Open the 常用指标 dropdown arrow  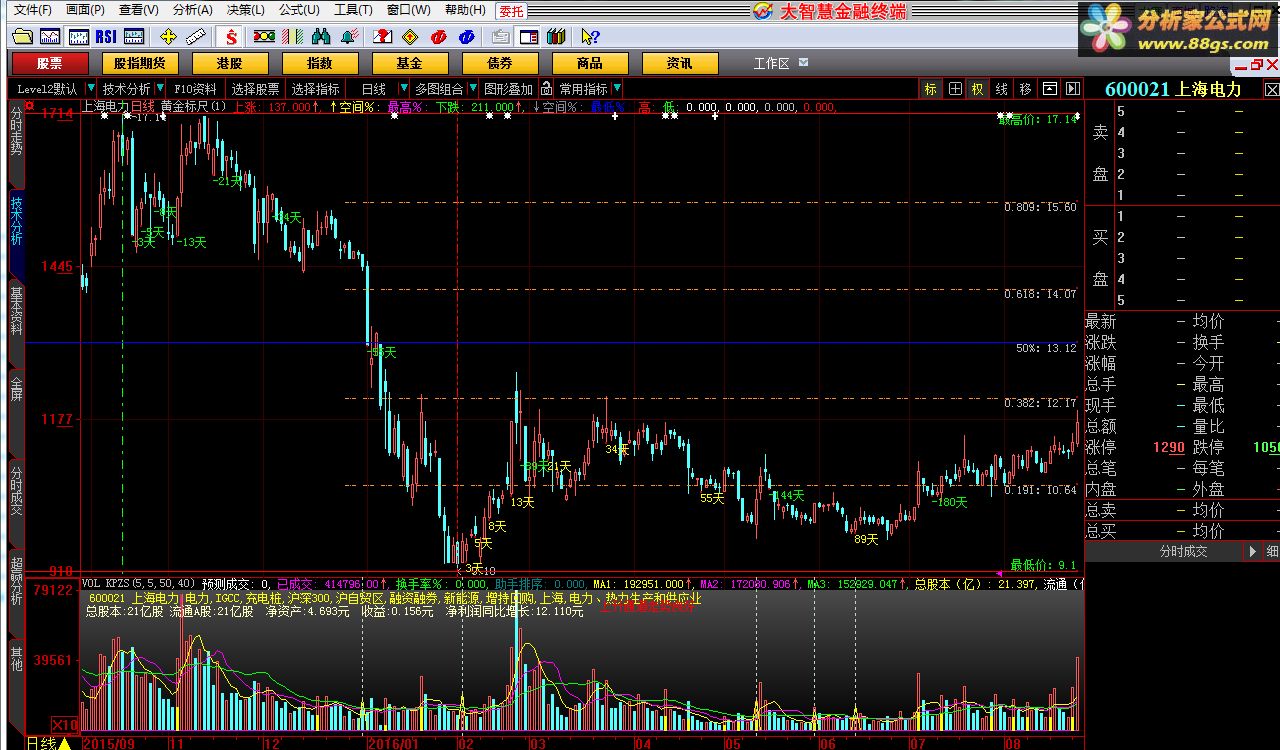pyautogui.click(x=617, y=89)
